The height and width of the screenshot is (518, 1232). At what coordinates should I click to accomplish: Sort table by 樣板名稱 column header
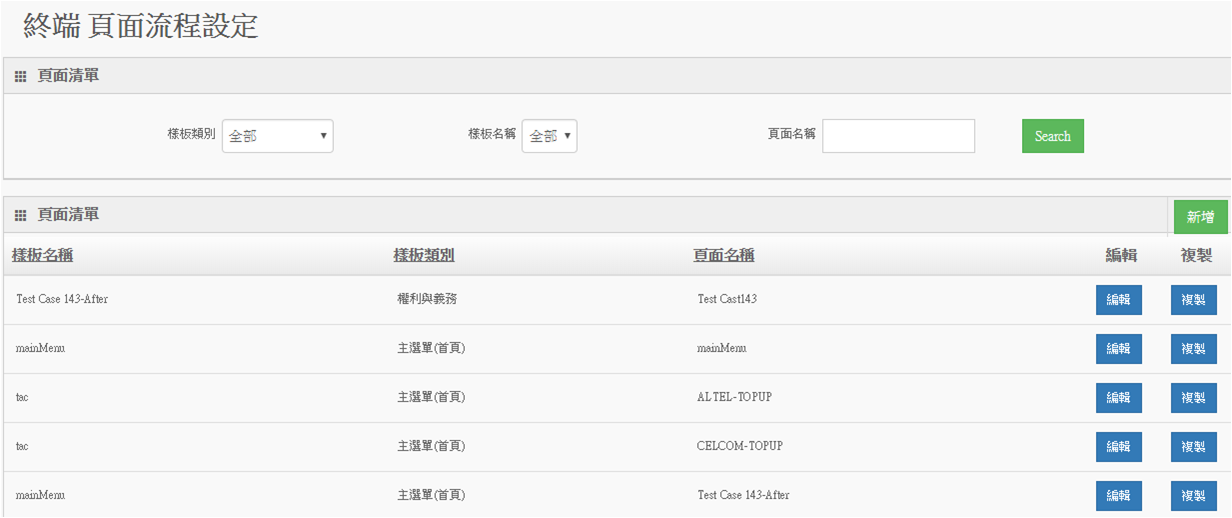[42, 255]
